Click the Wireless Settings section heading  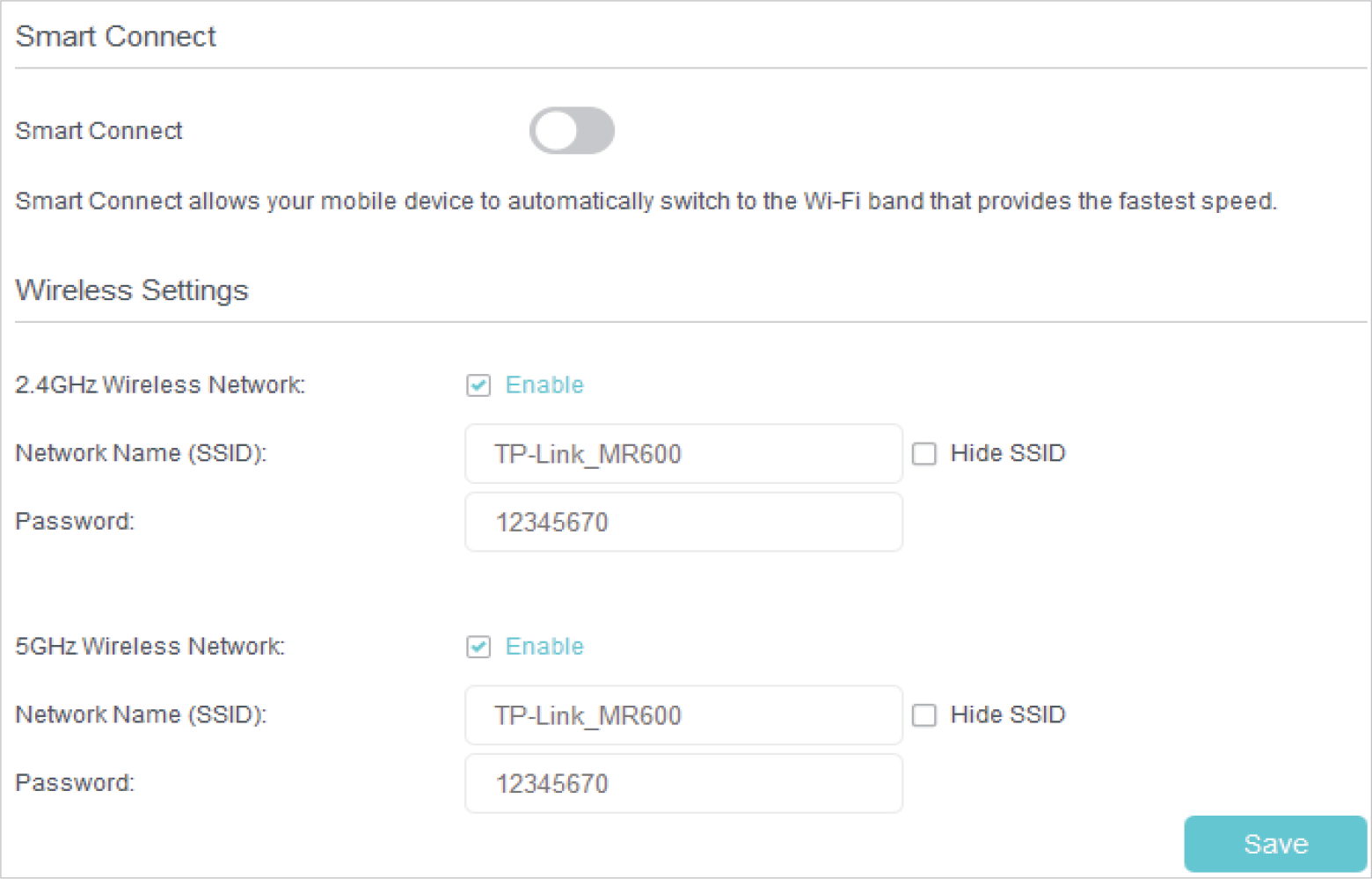132,290
